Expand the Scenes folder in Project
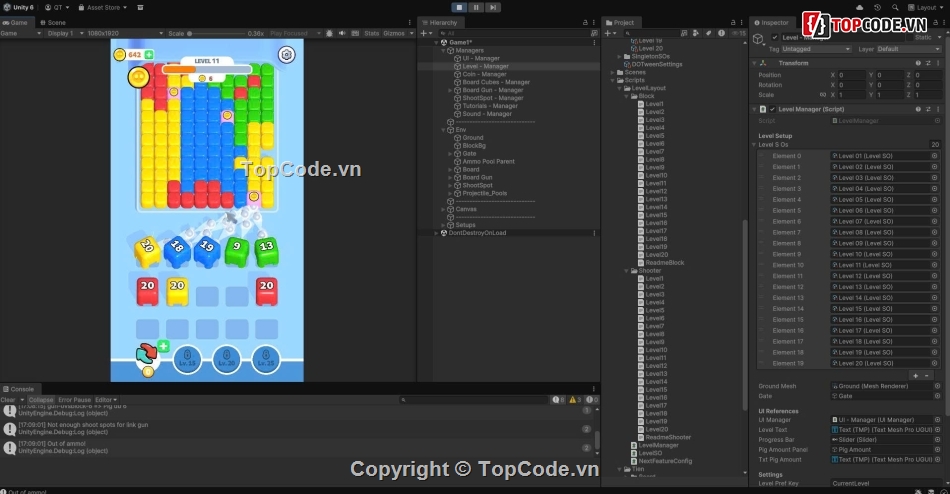This screenshot has width=950, height=494. (613, 72)
